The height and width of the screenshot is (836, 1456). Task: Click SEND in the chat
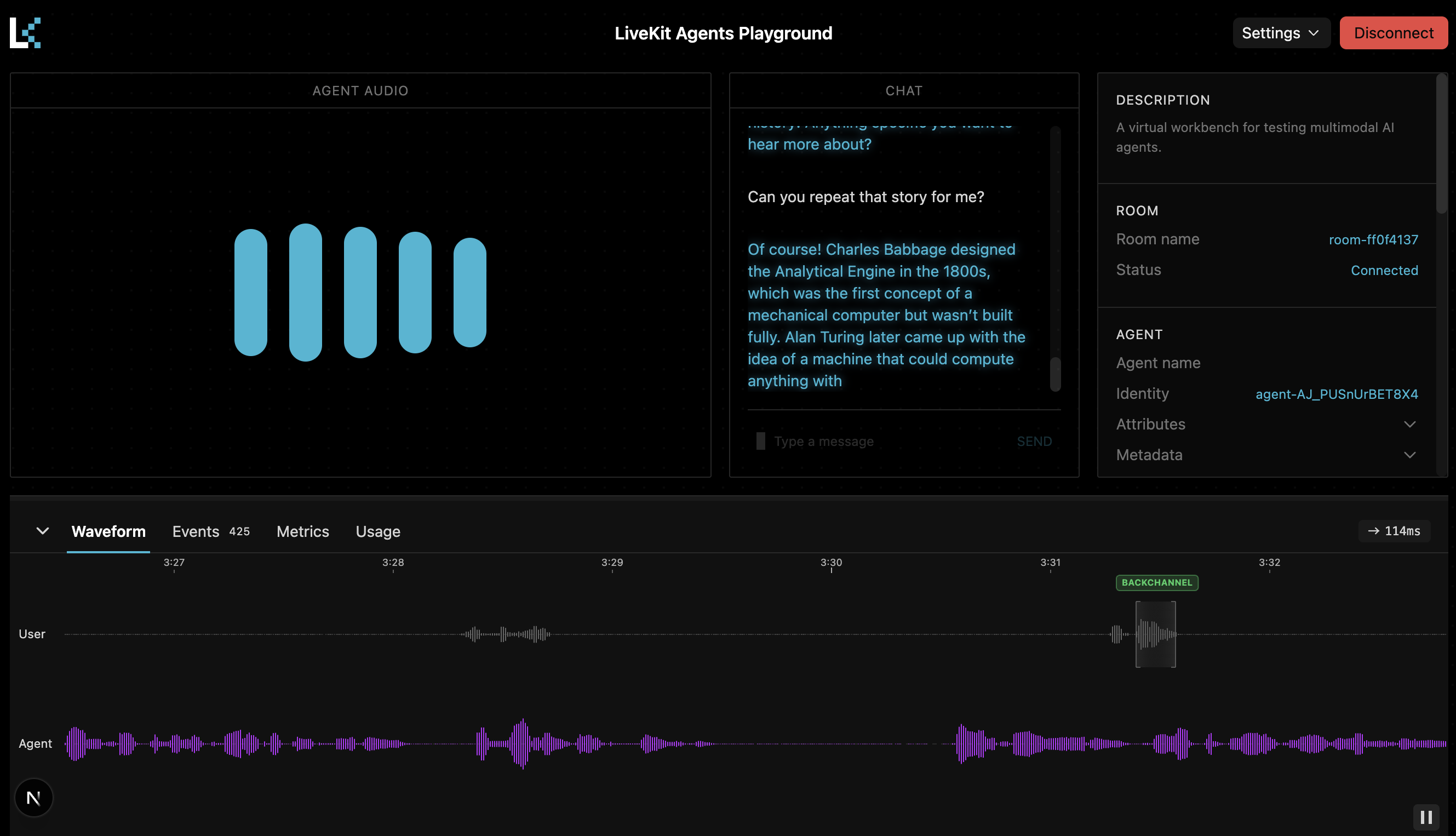(x=1034, y=441)
